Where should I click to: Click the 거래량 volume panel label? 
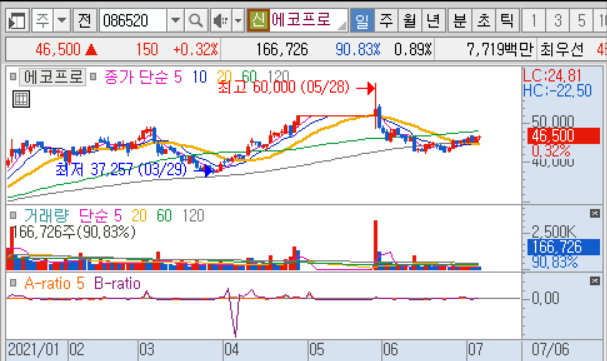click(x=46, y=216)
